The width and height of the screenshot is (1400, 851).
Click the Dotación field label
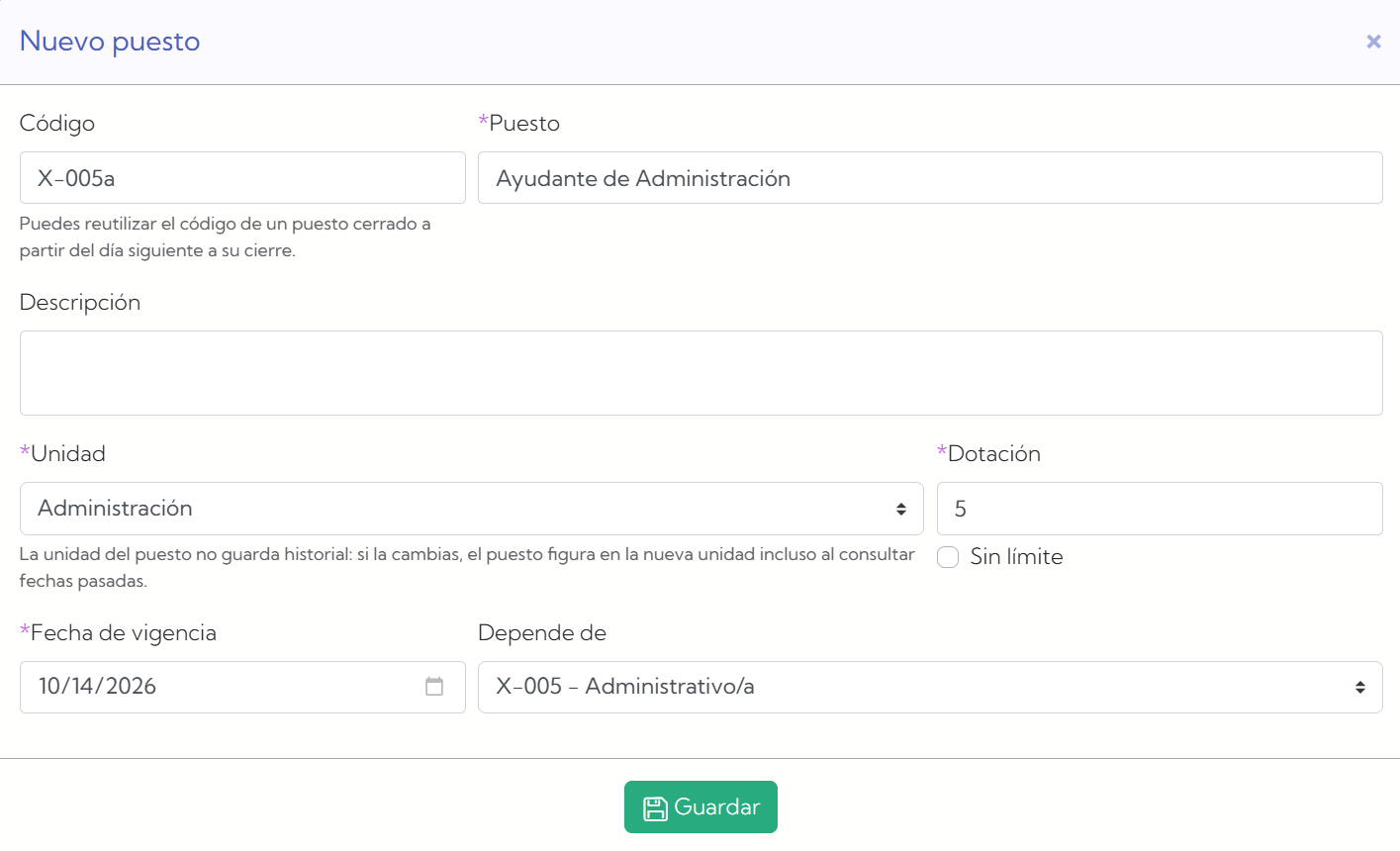(993, 453)
